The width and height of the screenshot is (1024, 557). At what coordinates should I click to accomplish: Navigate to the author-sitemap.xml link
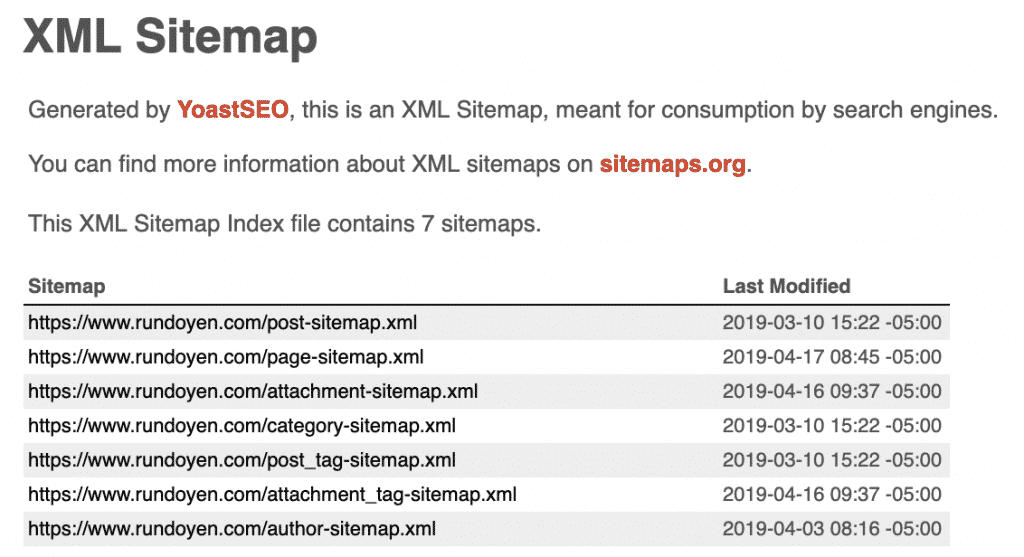231,528
